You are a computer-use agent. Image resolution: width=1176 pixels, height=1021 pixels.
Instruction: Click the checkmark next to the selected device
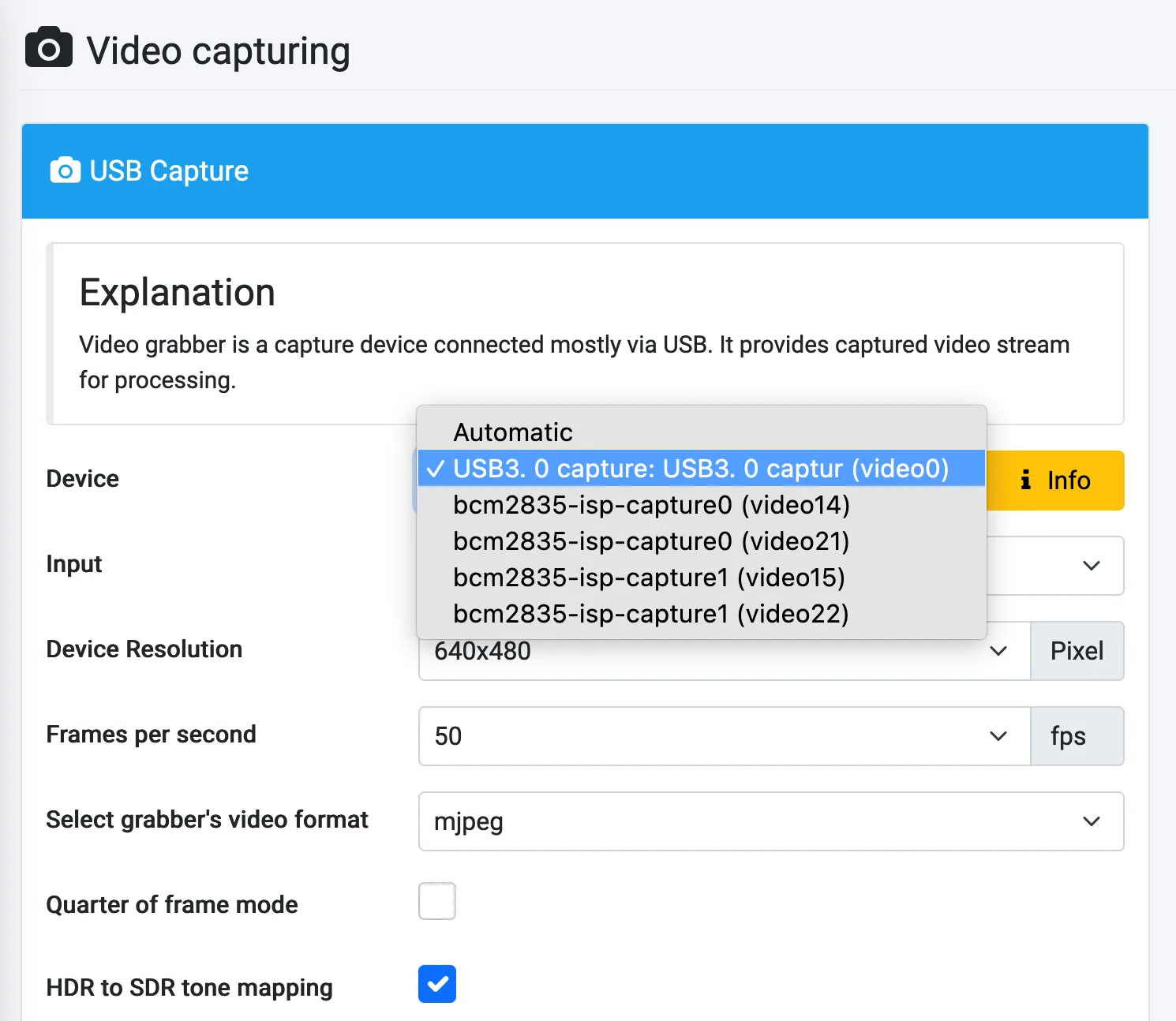(435, 468)
